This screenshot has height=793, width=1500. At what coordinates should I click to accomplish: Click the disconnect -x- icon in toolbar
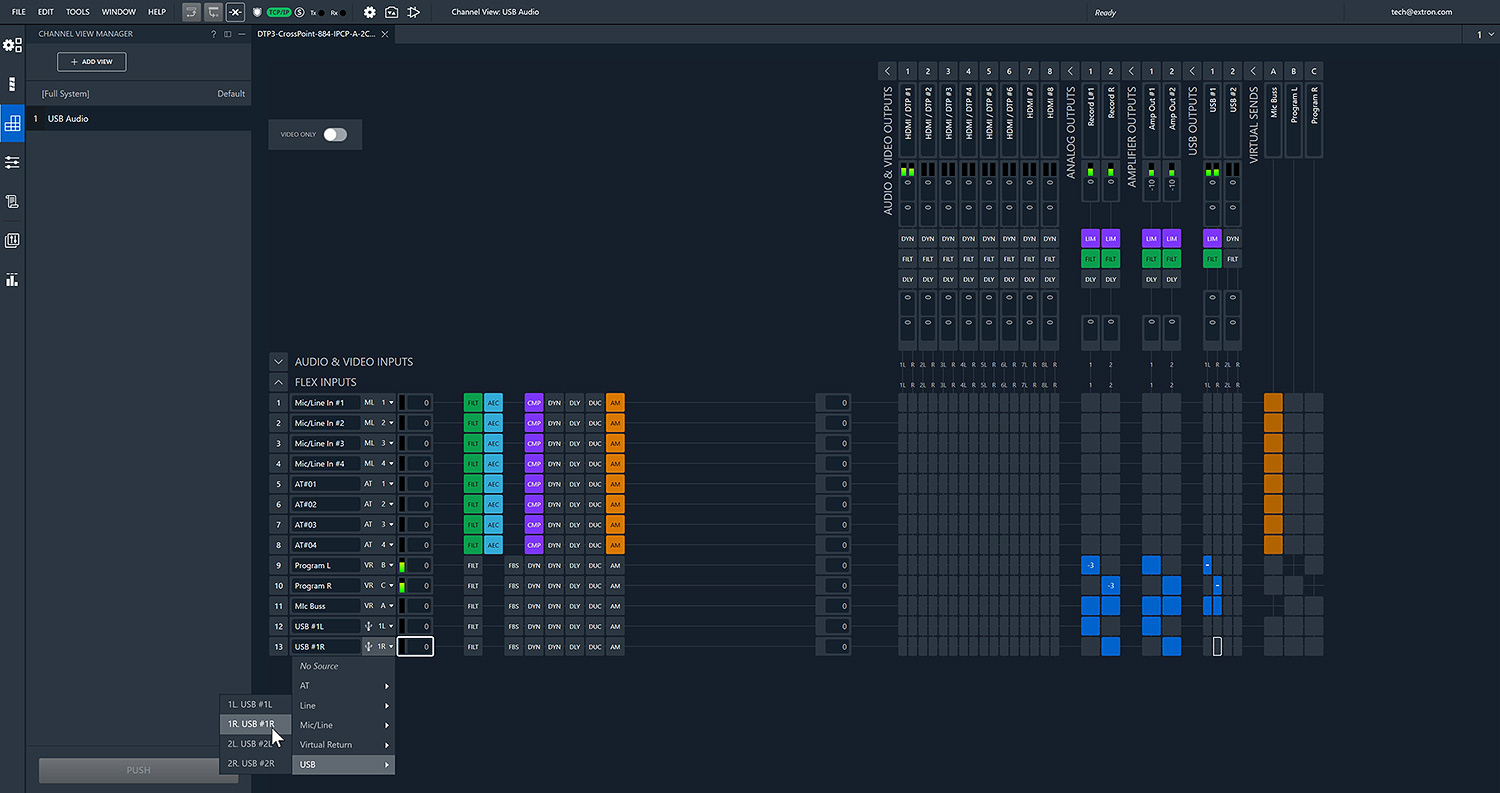(236, 11)
